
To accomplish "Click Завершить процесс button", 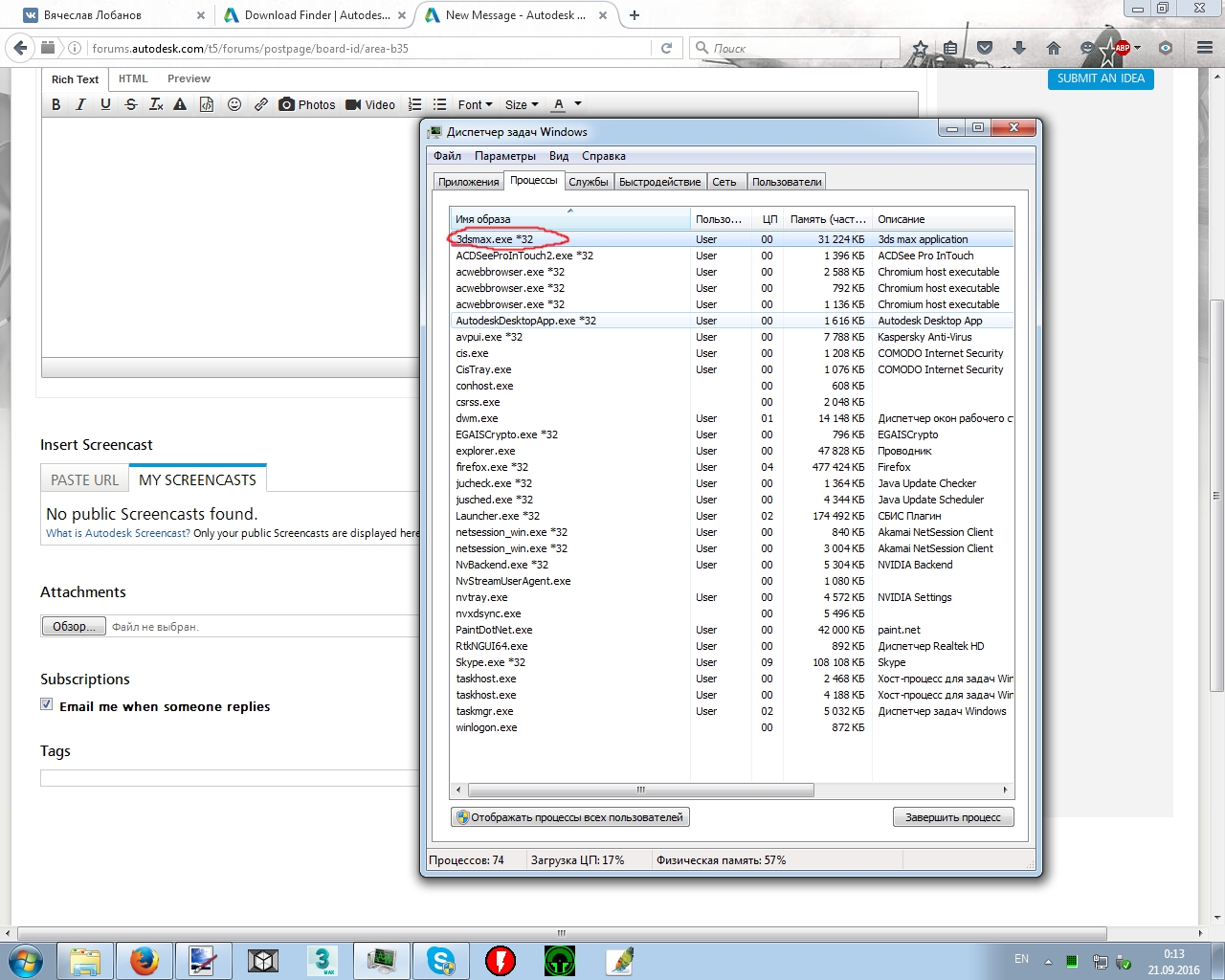I will click(x=953, y=817).
